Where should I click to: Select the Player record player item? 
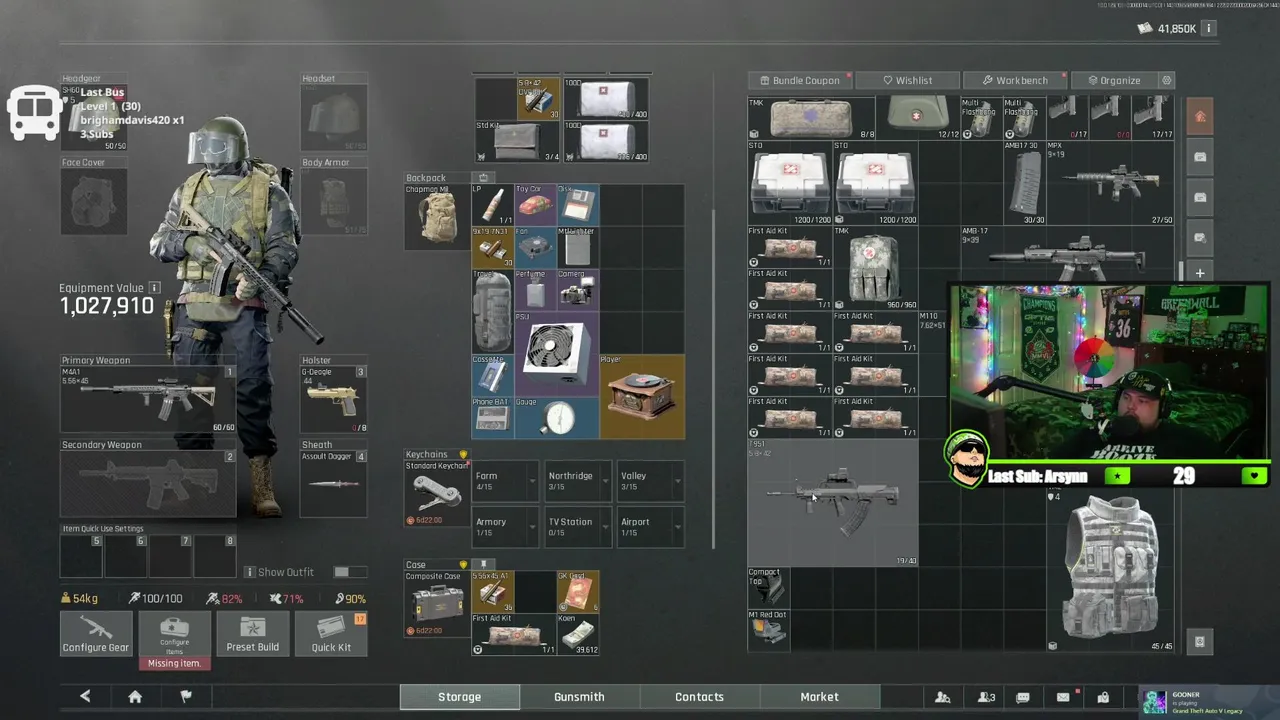[642, 397]
